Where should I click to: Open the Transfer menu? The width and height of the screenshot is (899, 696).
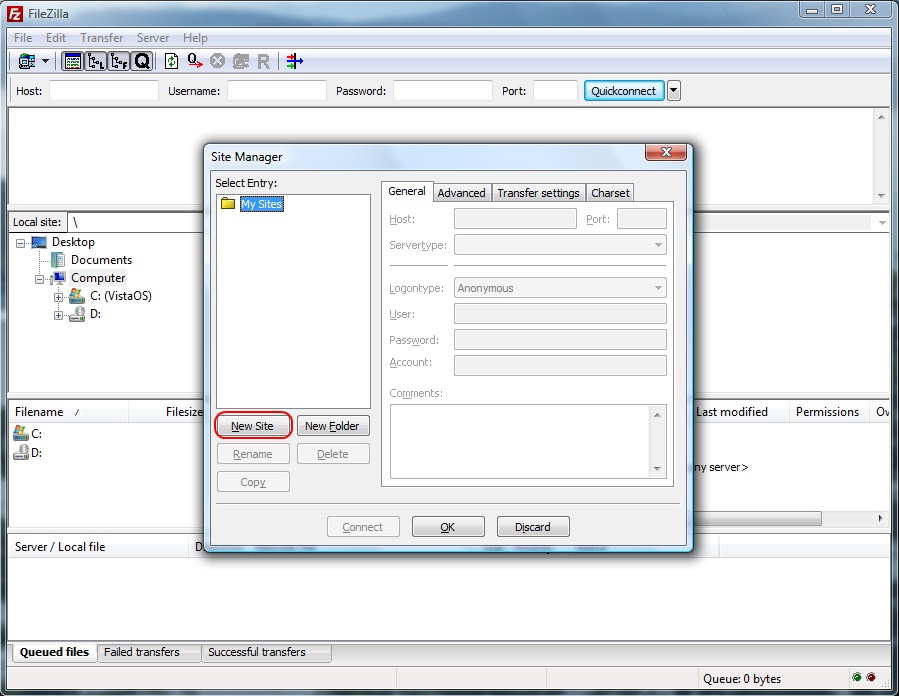coord(101,38)
